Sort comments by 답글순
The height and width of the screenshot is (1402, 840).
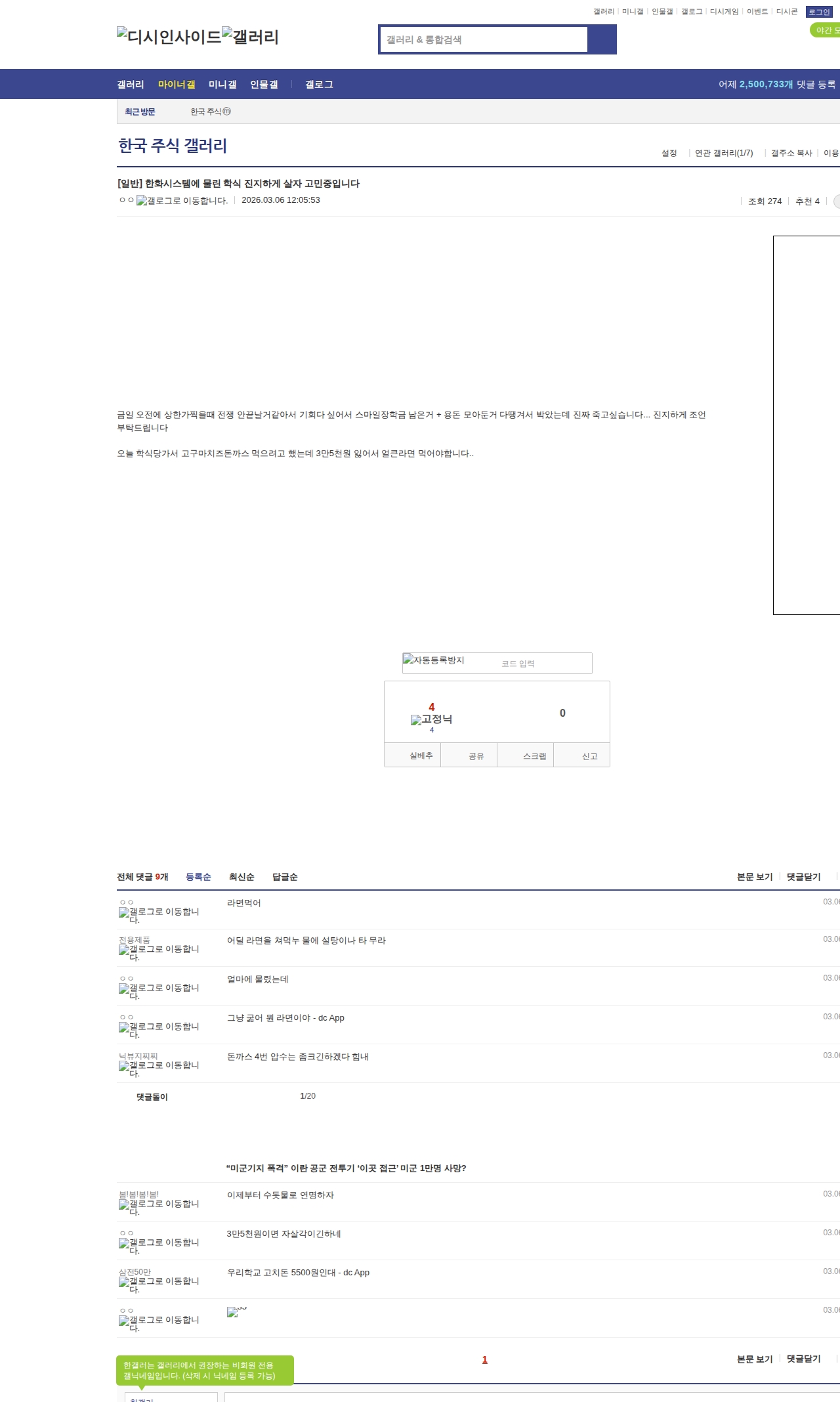pos(285,877)
